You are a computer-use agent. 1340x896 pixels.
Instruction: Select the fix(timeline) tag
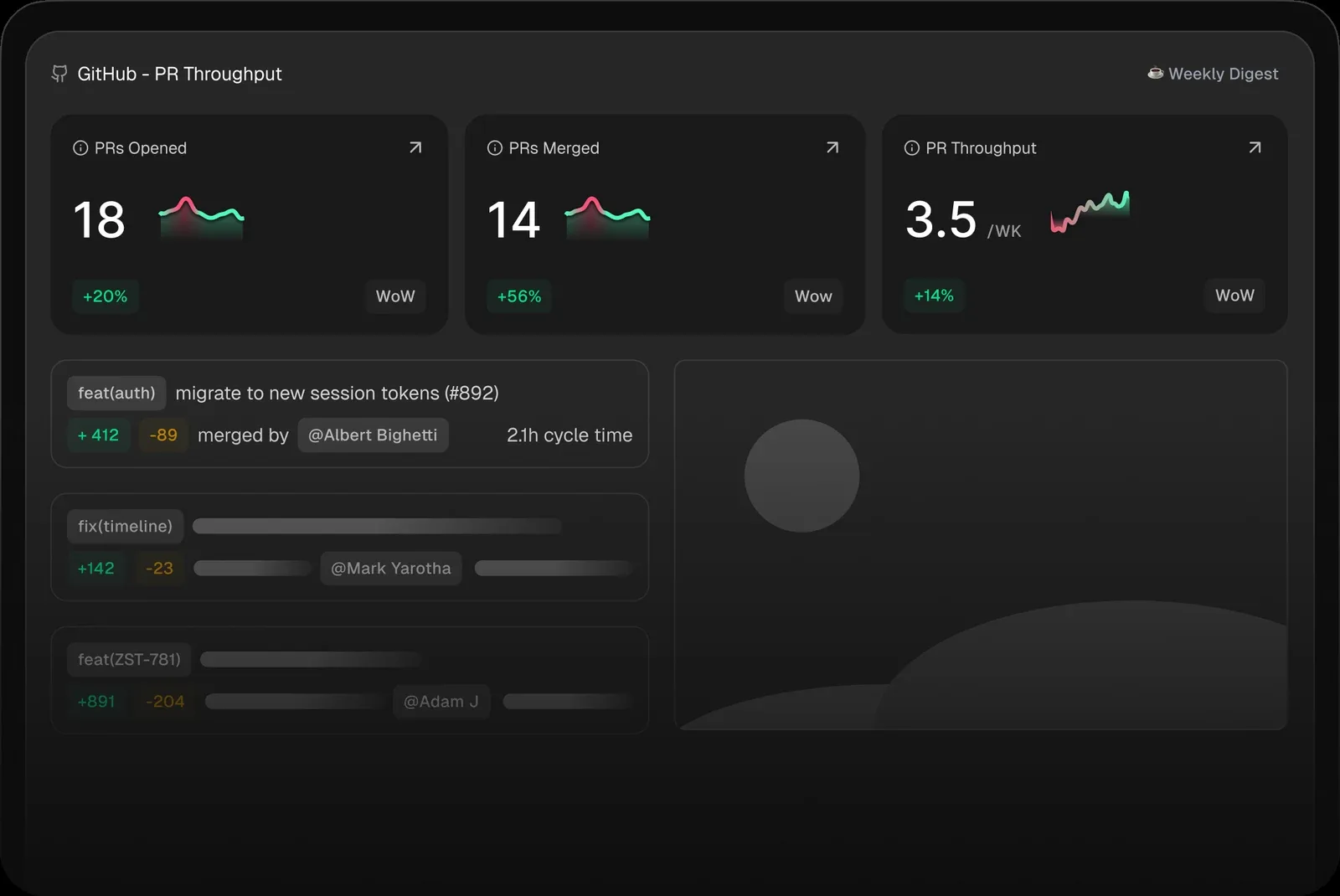coord(125,526)
